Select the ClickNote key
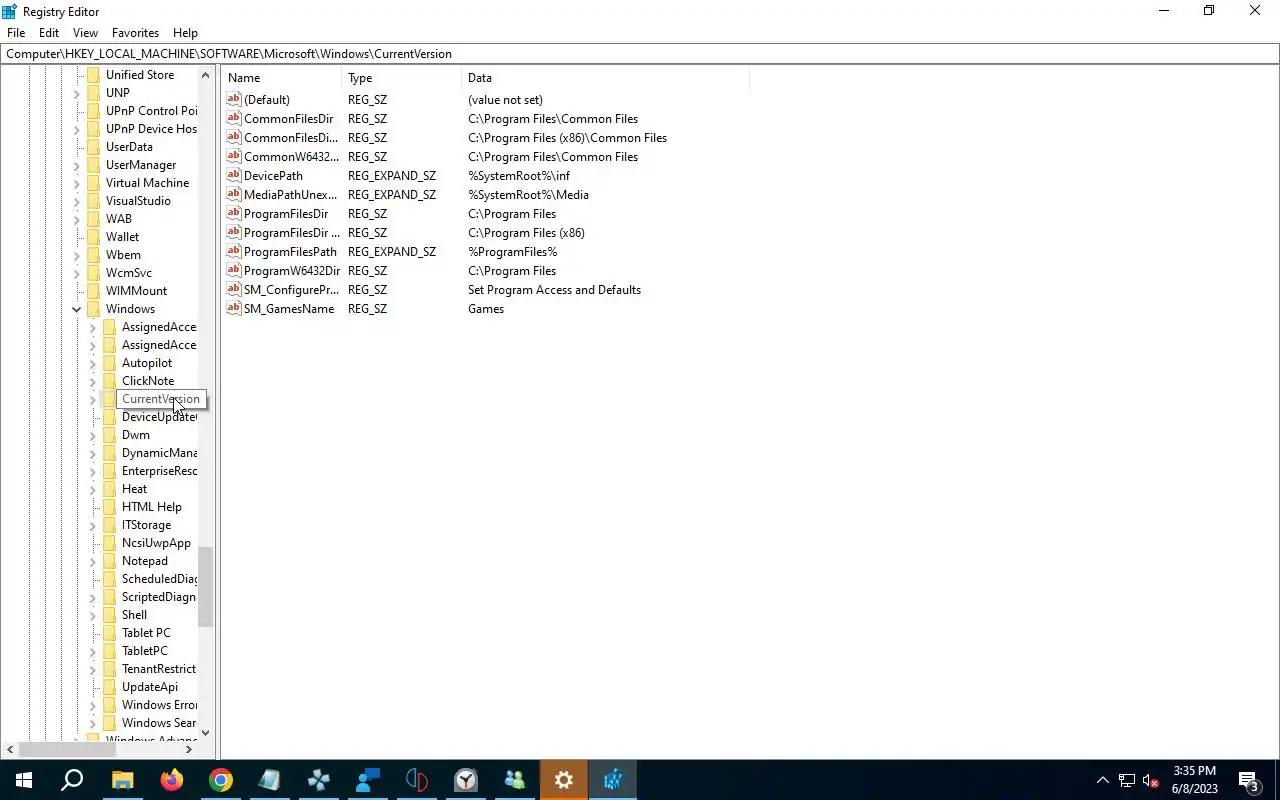This screenshot has height=800, width=1280. pyautogui.click(x=148, y=381)
